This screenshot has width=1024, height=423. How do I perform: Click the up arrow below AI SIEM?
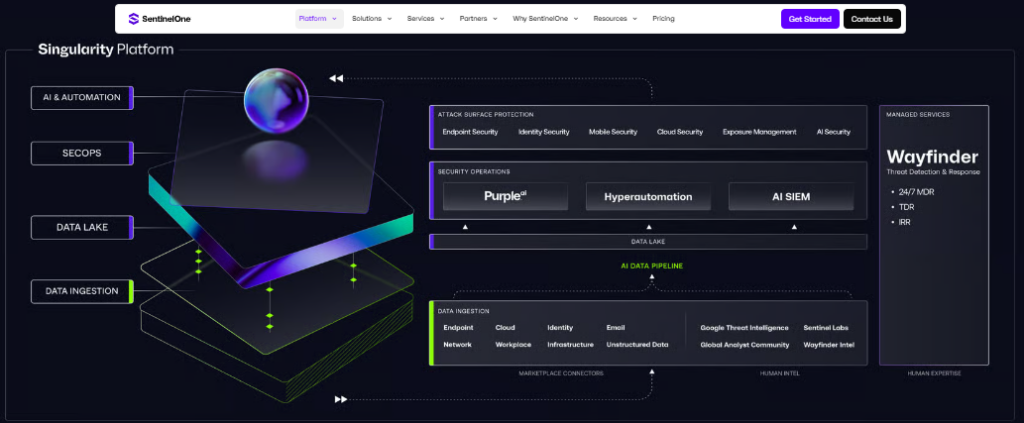(794, 227)
